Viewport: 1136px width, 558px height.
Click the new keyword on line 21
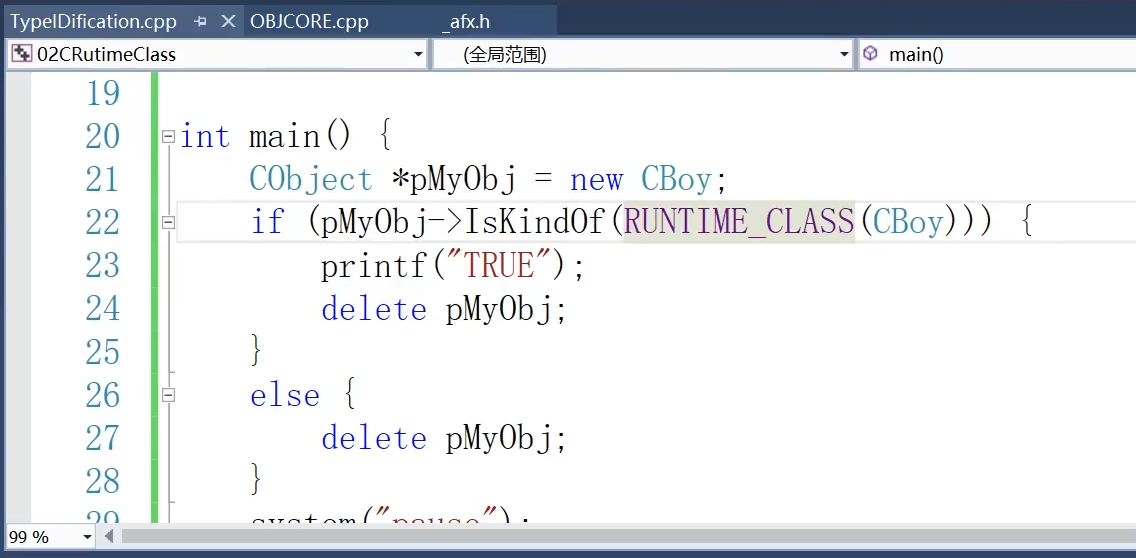(x=596, y=180)
